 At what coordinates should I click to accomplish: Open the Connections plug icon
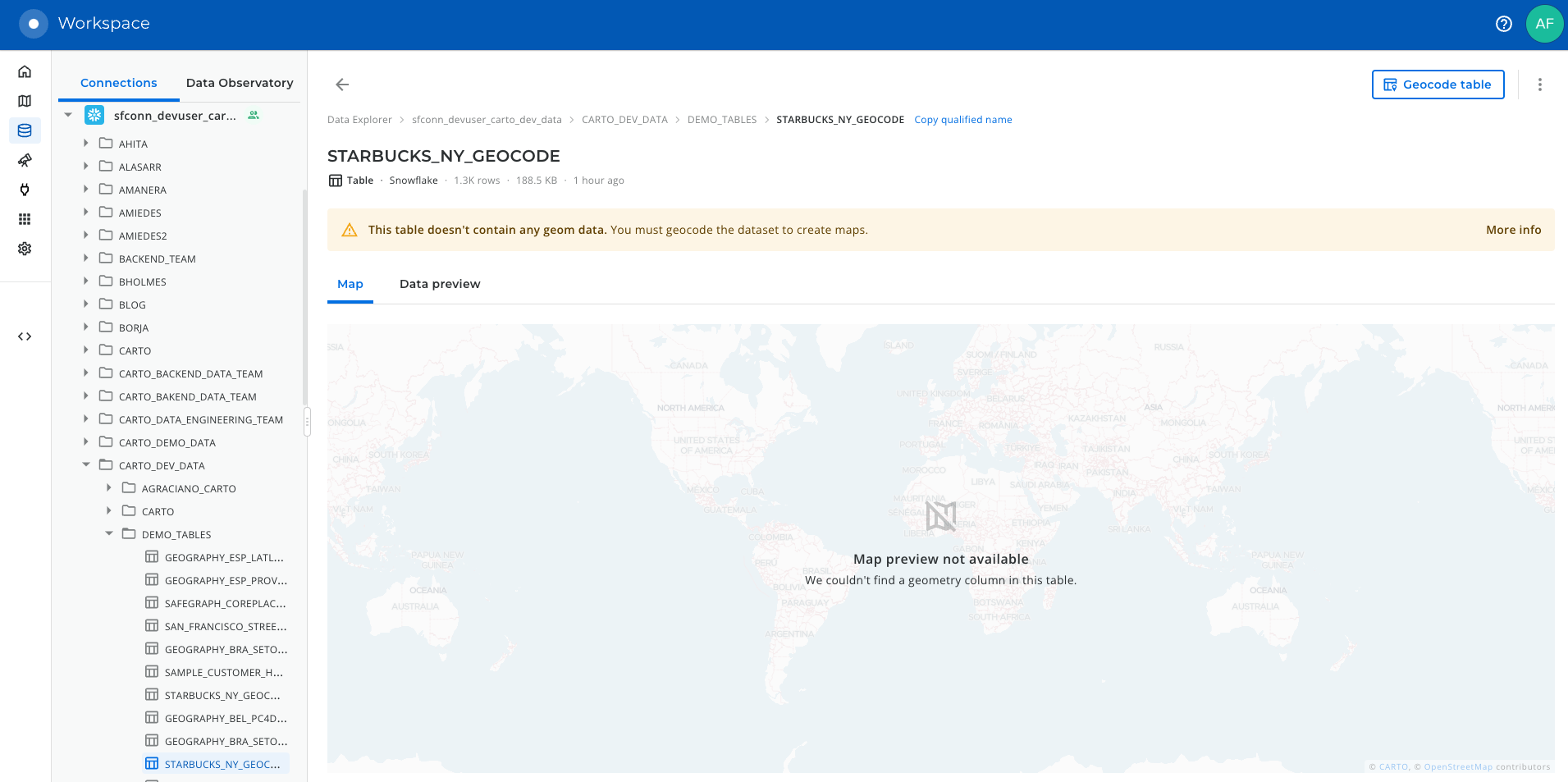25,190
